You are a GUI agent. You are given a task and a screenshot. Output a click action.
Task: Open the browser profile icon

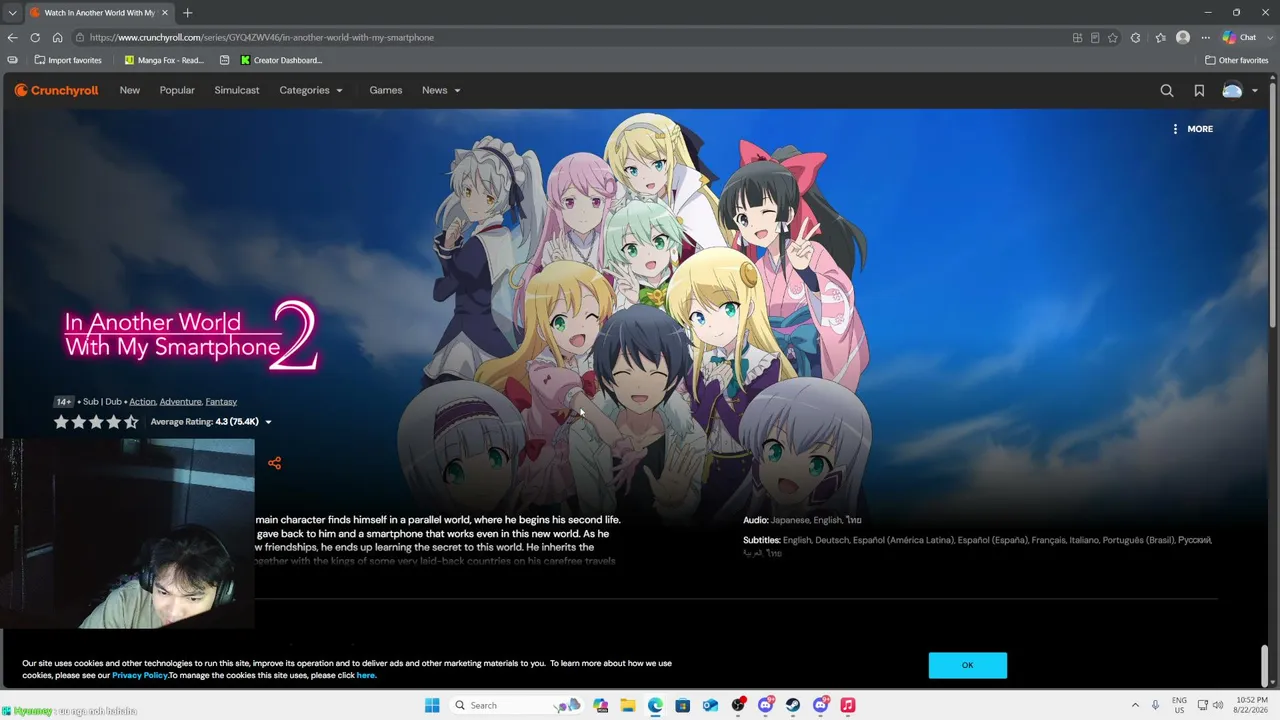coord(1183,38)
